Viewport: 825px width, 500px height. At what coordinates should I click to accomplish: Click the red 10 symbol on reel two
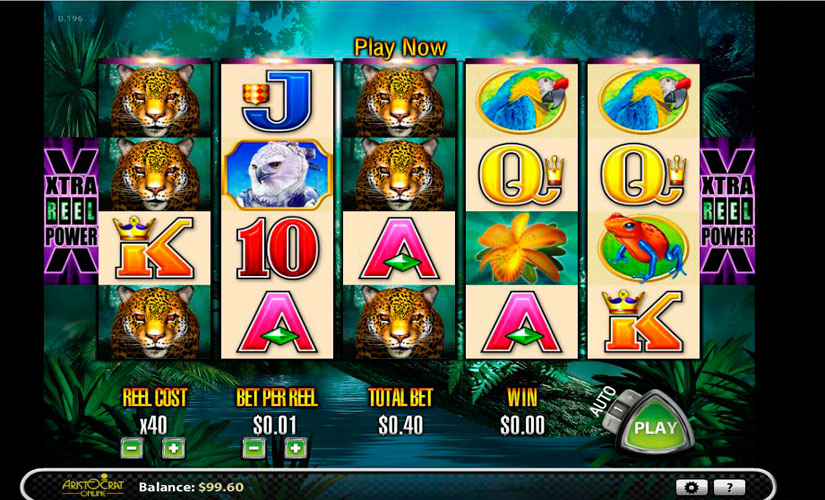click(x=277, y=247)
